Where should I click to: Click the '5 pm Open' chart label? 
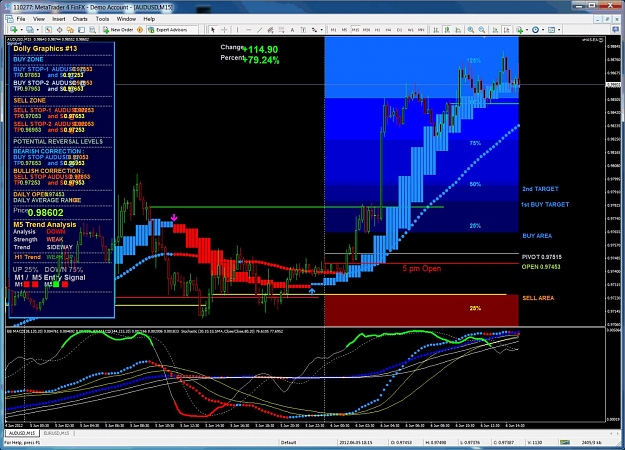pyautogui.click(x=422, y=269)
